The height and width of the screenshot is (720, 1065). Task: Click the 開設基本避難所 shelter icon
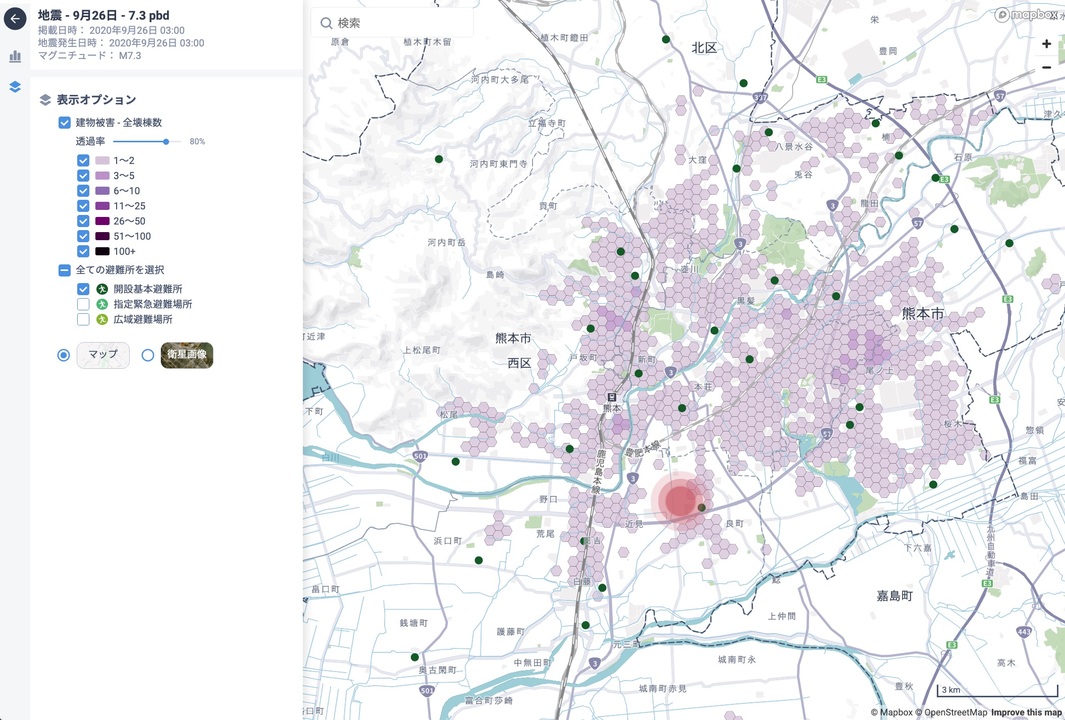(101, 289)
